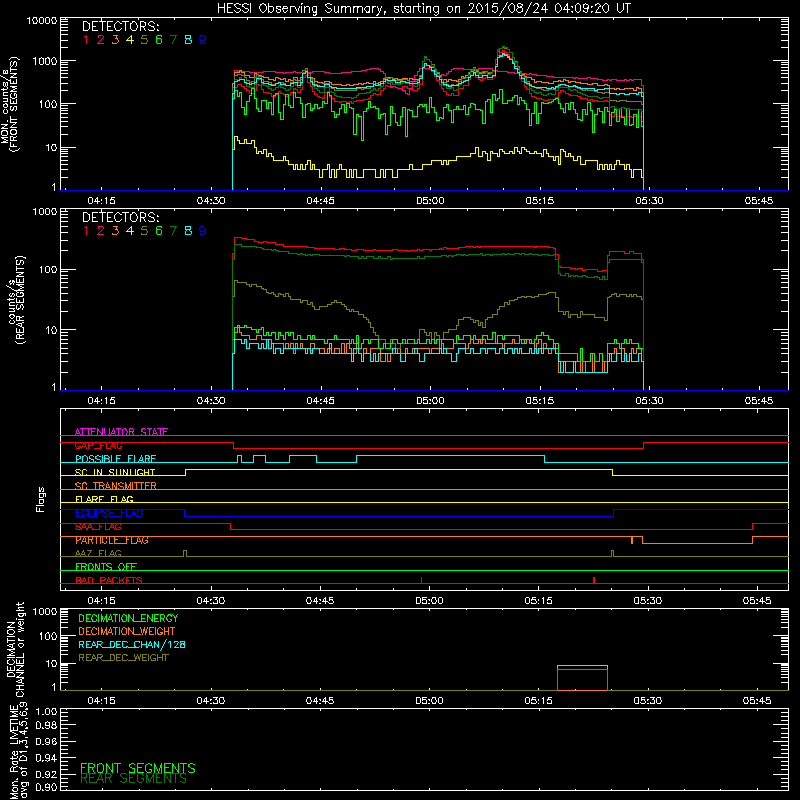The height and width of the screenshot is (800, 800).
Task: Select the PARTICLE_FLAG label
Action: tap(112, 540)
